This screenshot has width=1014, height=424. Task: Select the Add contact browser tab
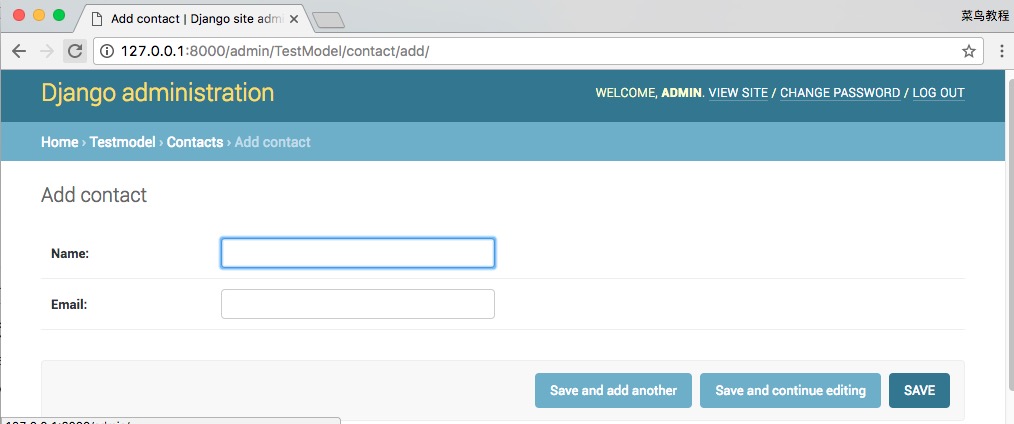coord(190,19)
